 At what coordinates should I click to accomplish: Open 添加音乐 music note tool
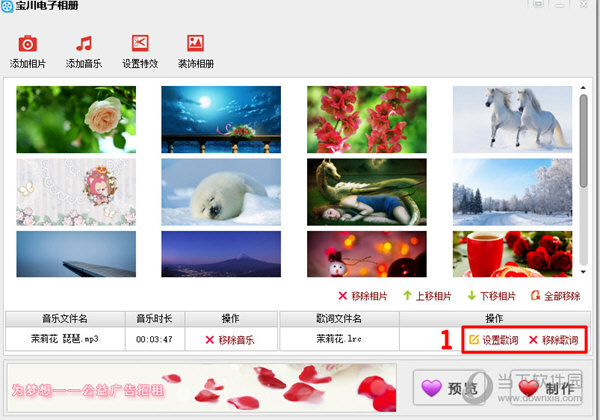pyautogui.click(x=84, y=45)
